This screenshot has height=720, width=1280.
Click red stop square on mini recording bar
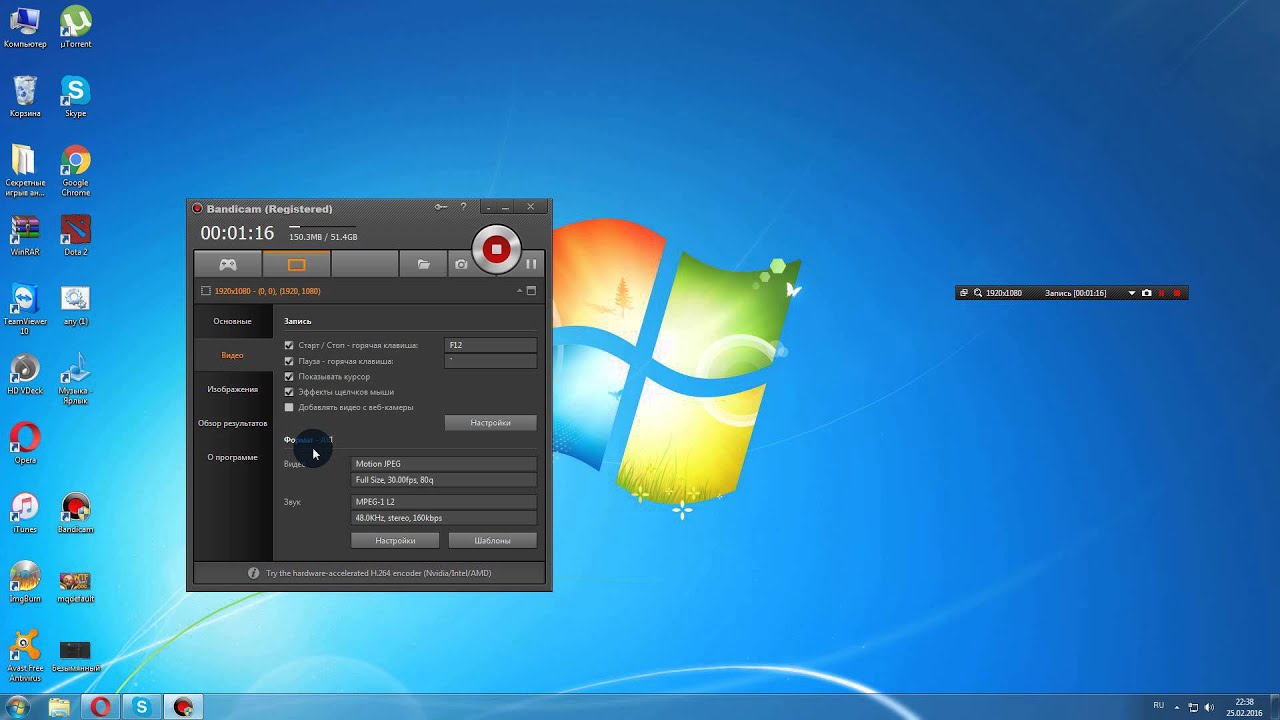pos(1177,293)
